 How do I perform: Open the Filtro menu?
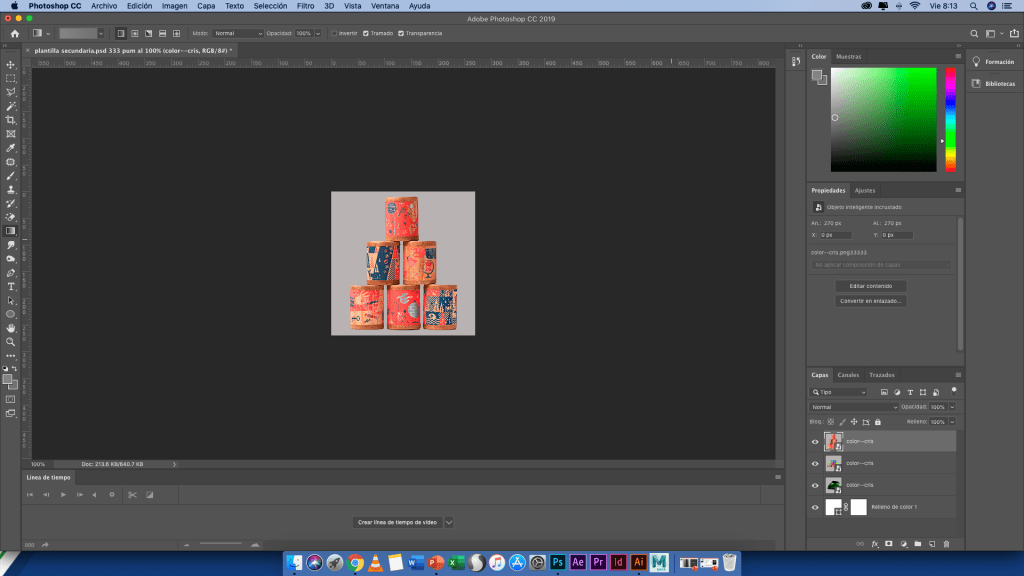[x=306, y=6]
